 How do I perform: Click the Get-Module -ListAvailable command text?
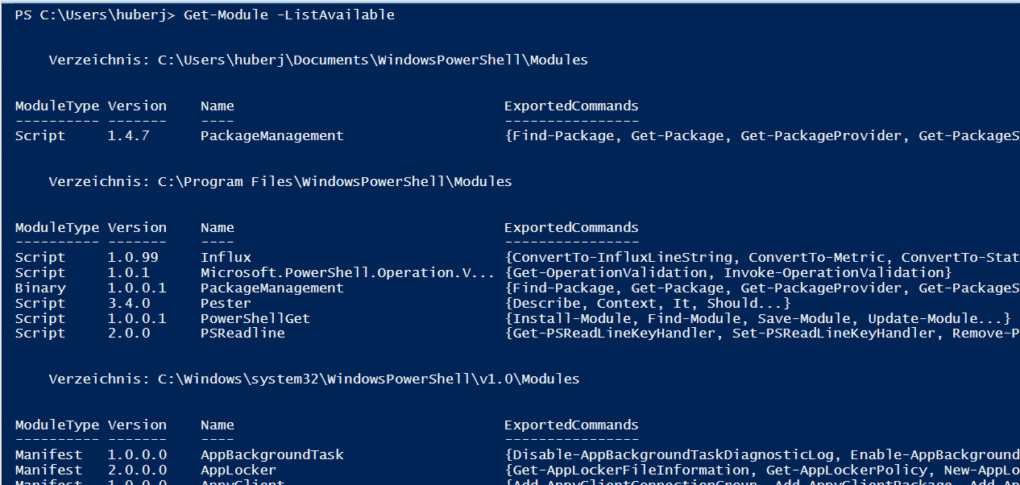pyautogui.click(x=275, y=15)
